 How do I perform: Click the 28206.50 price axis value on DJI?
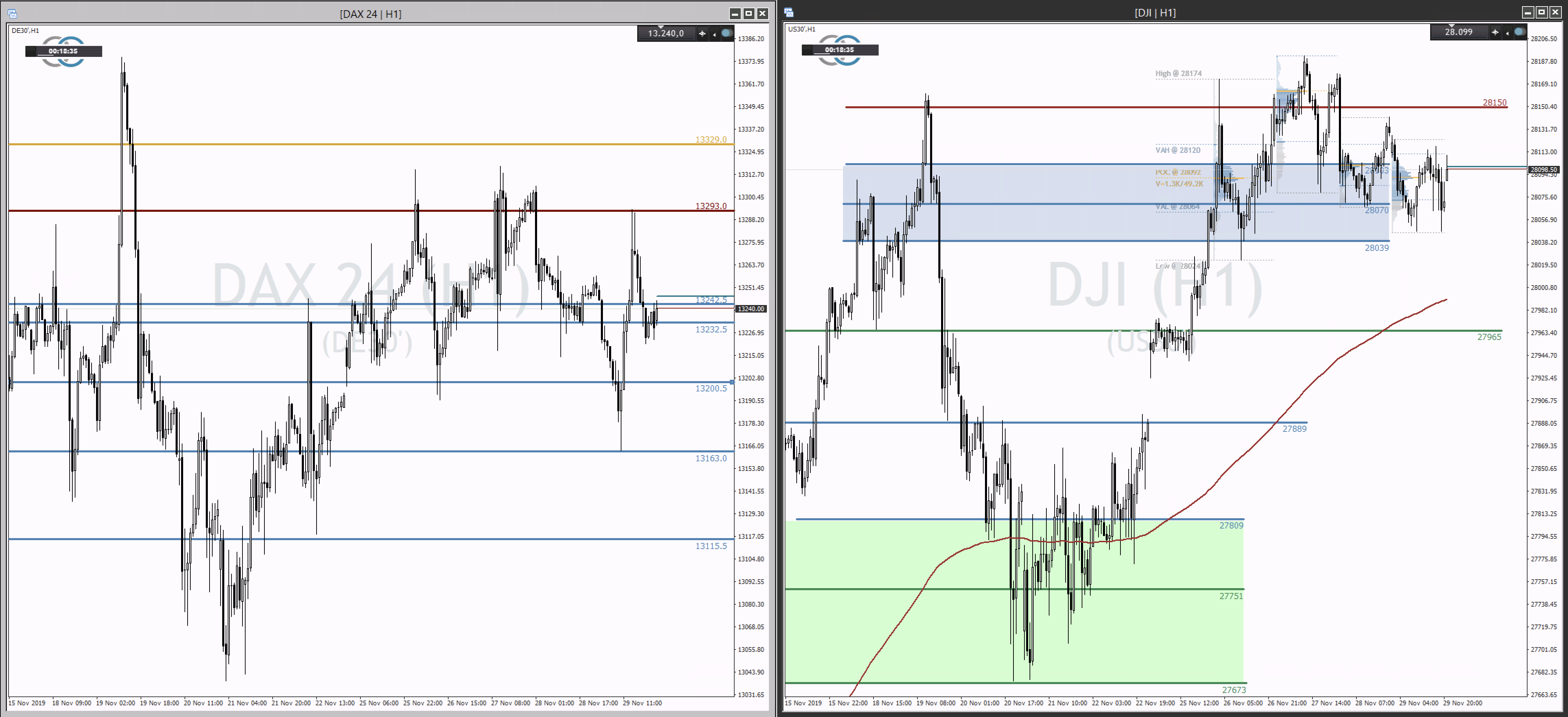(1544, 39)
